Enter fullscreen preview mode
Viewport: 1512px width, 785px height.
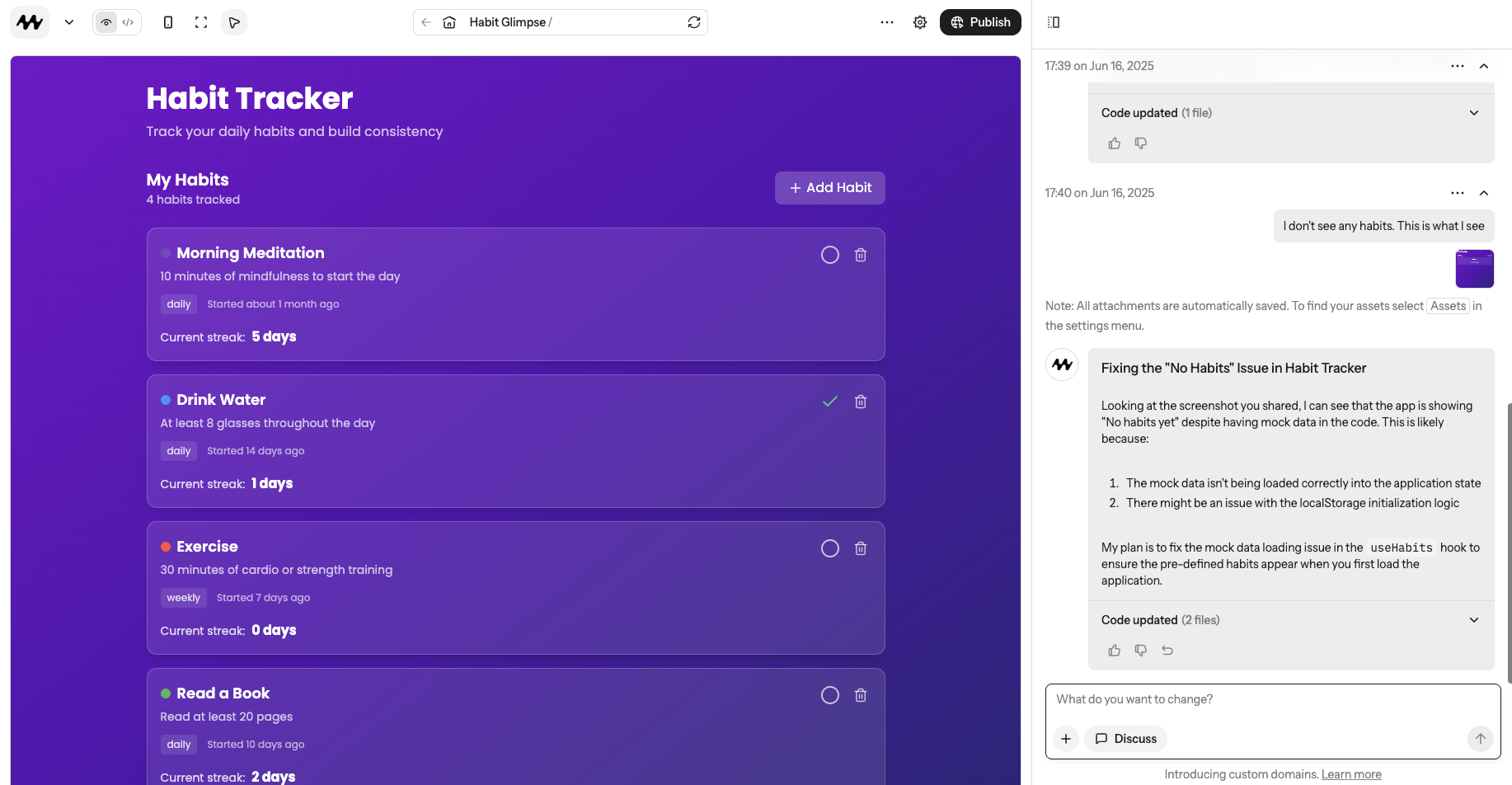click(201, 22)
